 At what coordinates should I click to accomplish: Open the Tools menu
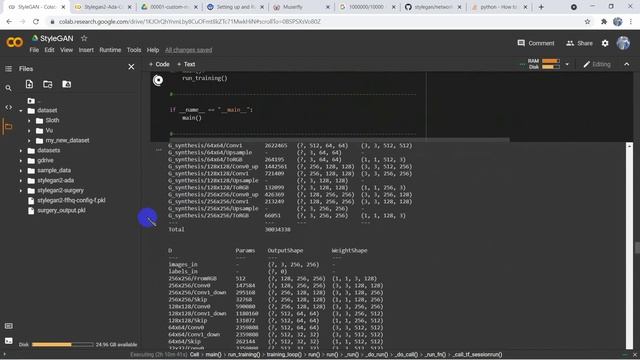[x=134, y=50]
